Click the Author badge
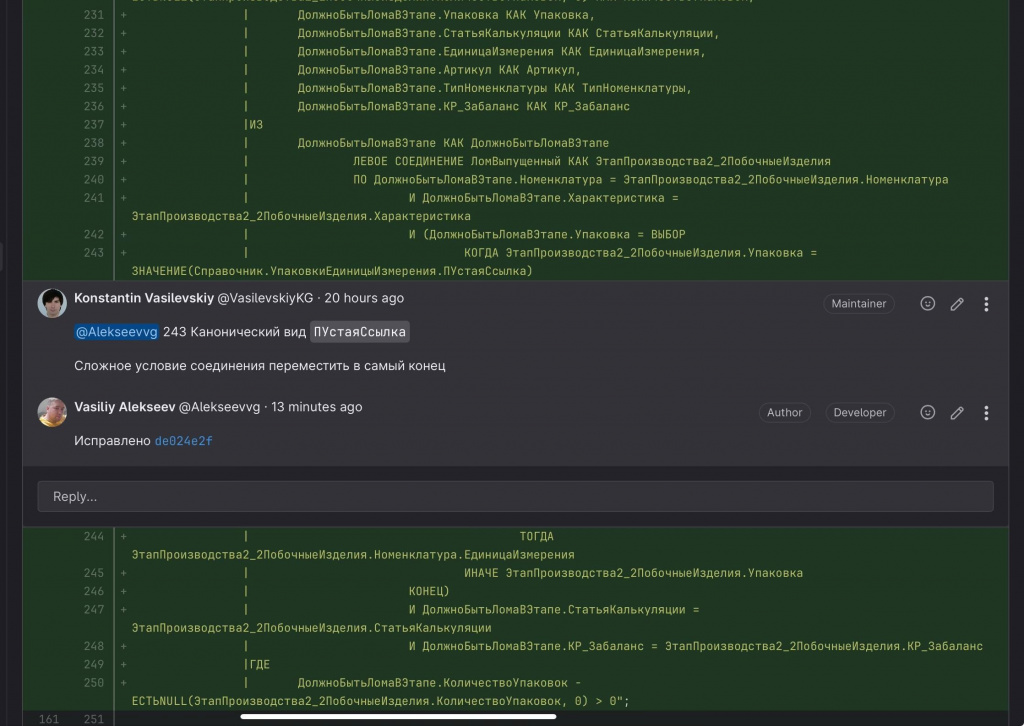This screenshot has width=1024, height=726. point(785,412)
